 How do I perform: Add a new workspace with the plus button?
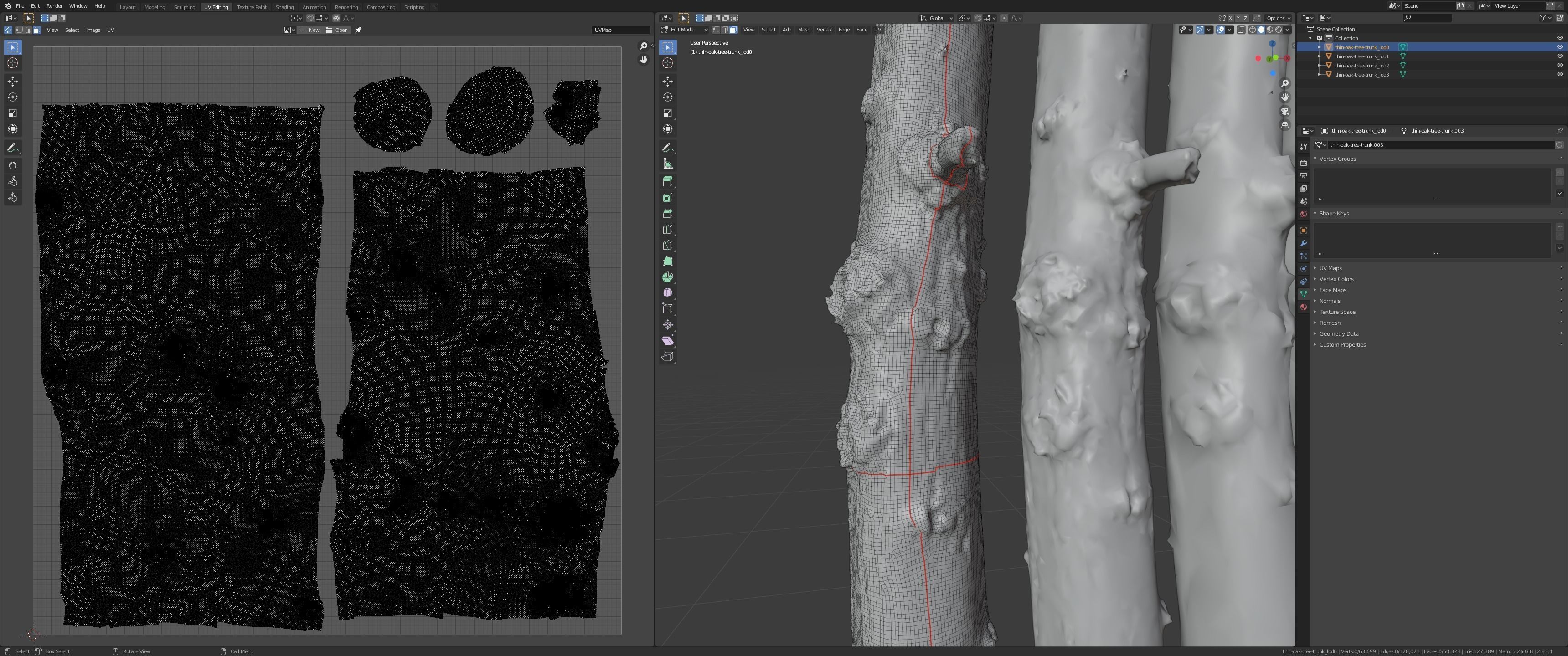(x=434, y=7)
